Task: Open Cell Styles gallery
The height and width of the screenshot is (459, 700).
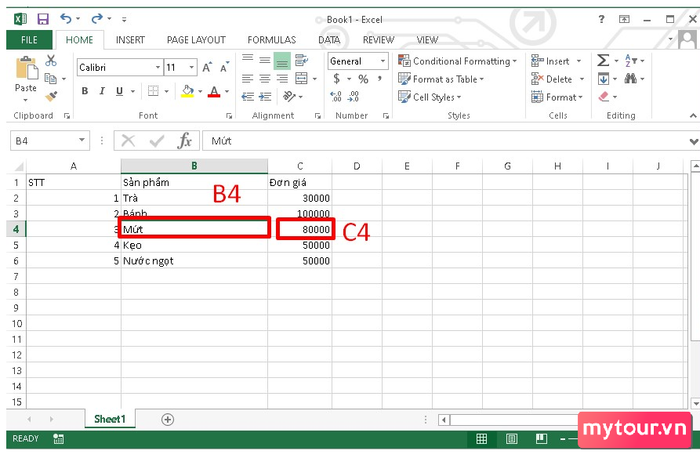Action: tap(430, 97)
